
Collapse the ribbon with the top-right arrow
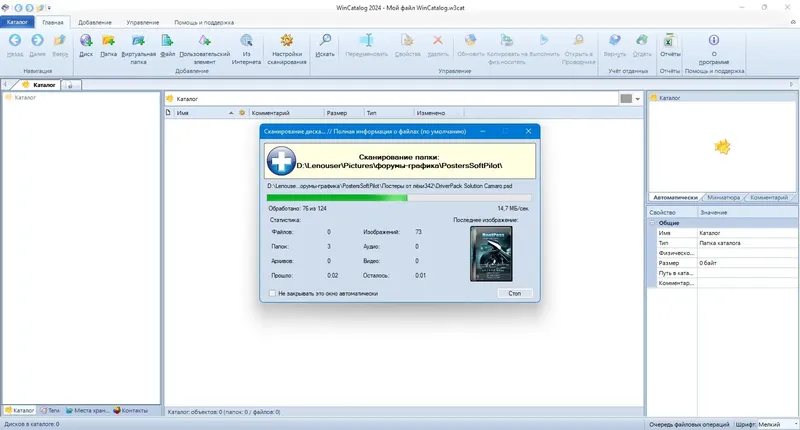[x=793, y=22]
